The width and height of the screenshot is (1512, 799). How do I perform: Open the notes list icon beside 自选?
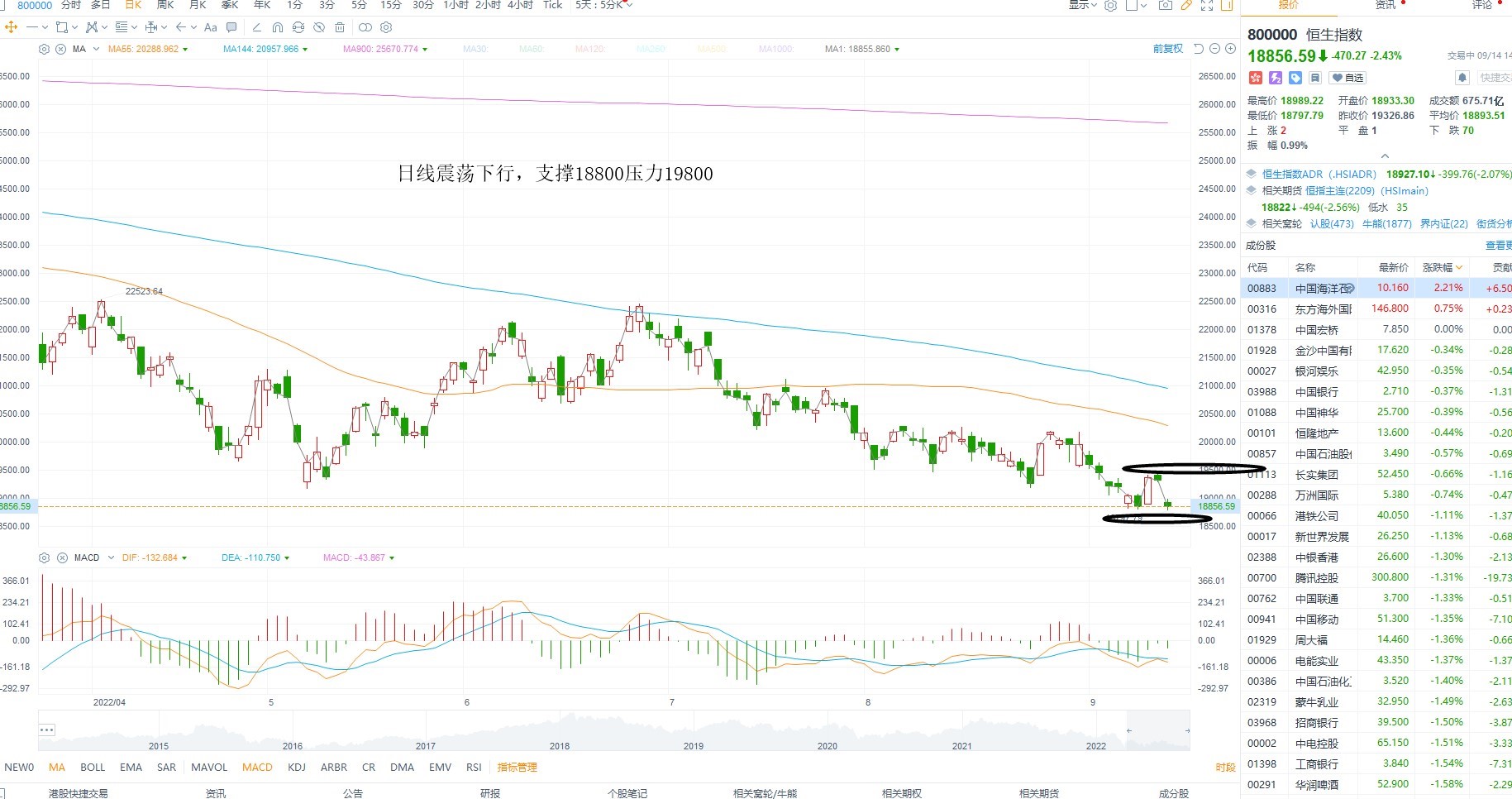(1315, 78)
